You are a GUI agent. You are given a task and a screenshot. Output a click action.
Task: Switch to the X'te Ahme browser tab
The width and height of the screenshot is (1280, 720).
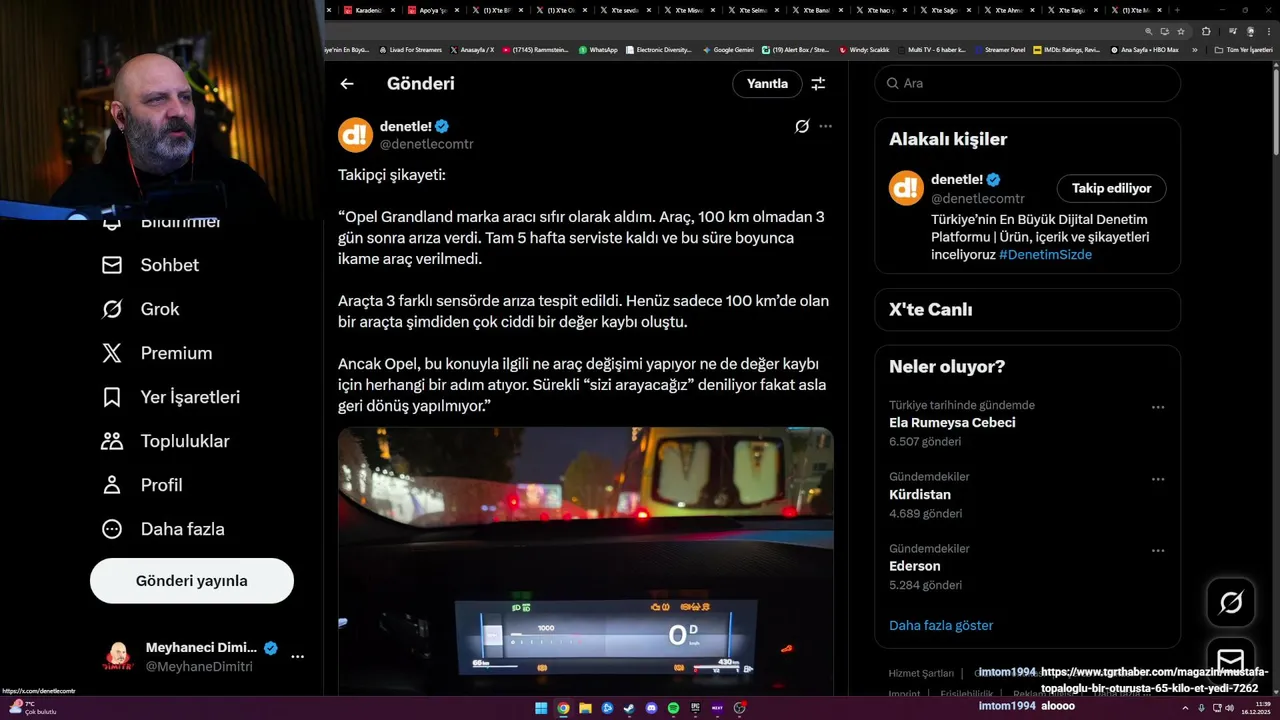tap(1007, 10)
